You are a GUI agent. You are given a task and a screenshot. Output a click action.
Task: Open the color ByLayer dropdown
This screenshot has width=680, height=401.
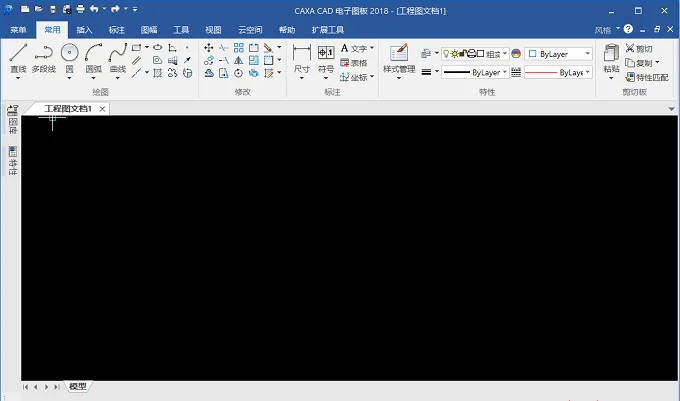tap(558, 54)
